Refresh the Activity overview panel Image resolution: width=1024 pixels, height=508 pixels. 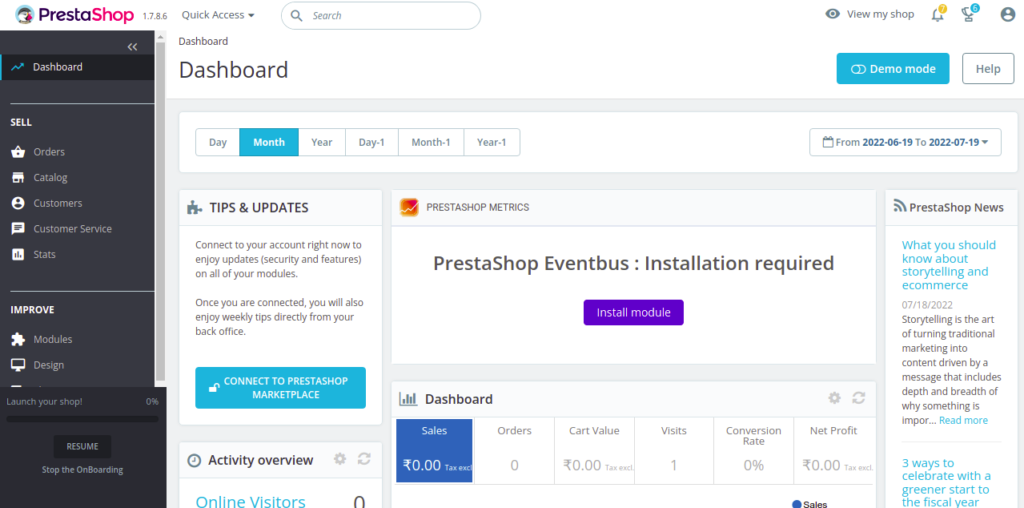tap(364, 459)
